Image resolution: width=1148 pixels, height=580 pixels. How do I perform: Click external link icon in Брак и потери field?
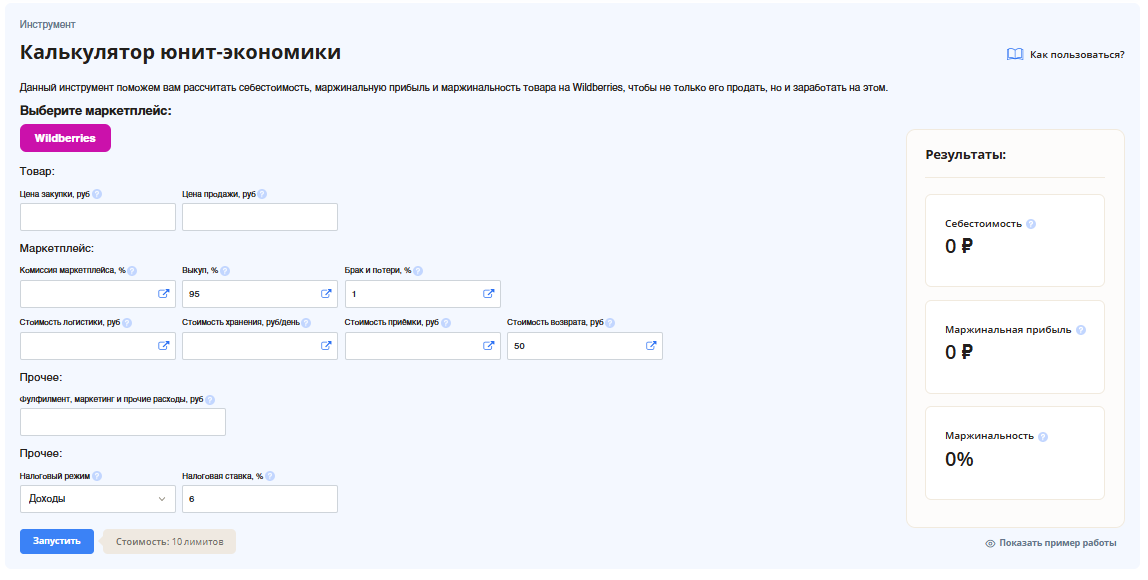coord(489,294)
